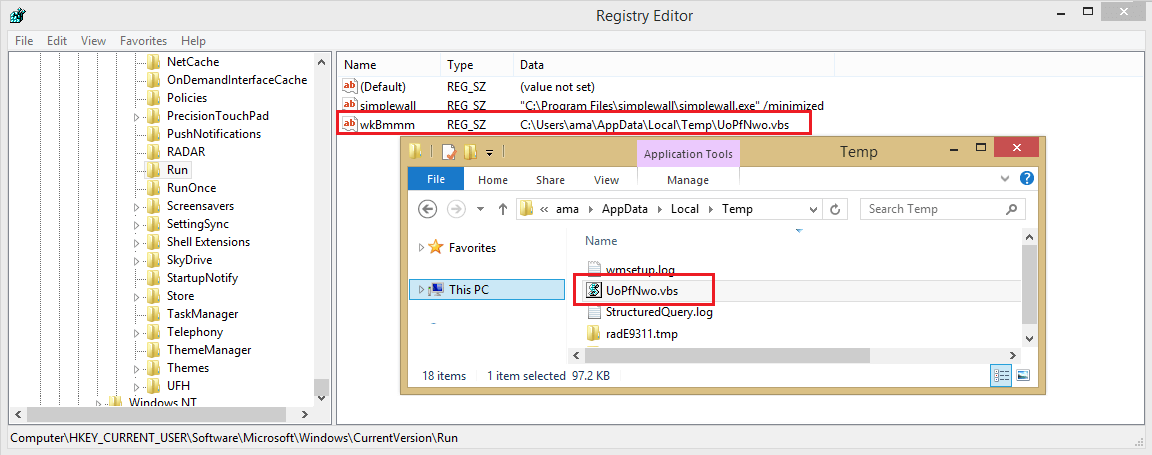
Task: Click the RunOnce folder icon
Action: tap(154, 187)
